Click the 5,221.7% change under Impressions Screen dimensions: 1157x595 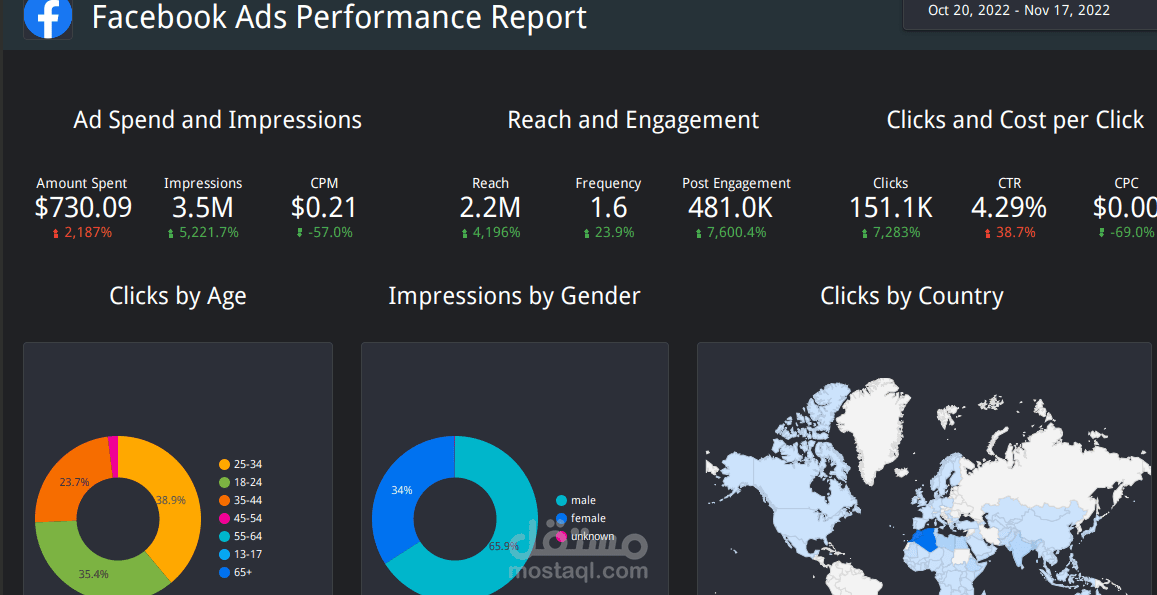203,233
